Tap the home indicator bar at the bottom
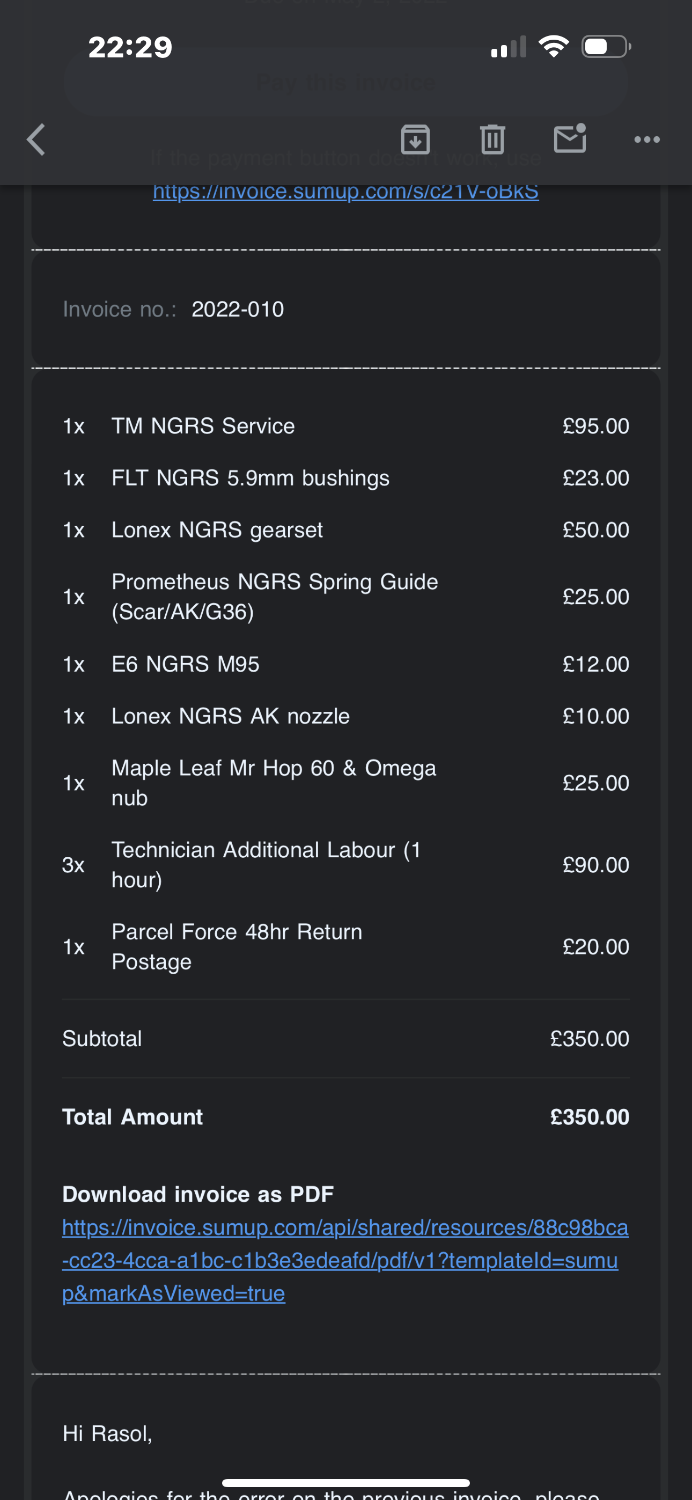 (346, 1482)
